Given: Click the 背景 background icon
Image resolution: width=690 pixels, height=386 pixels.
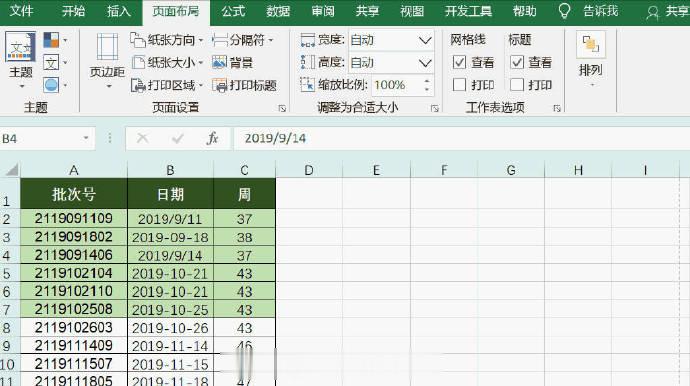Looking at the screenshot, I should pyautogui.click(x=219, y=62).
